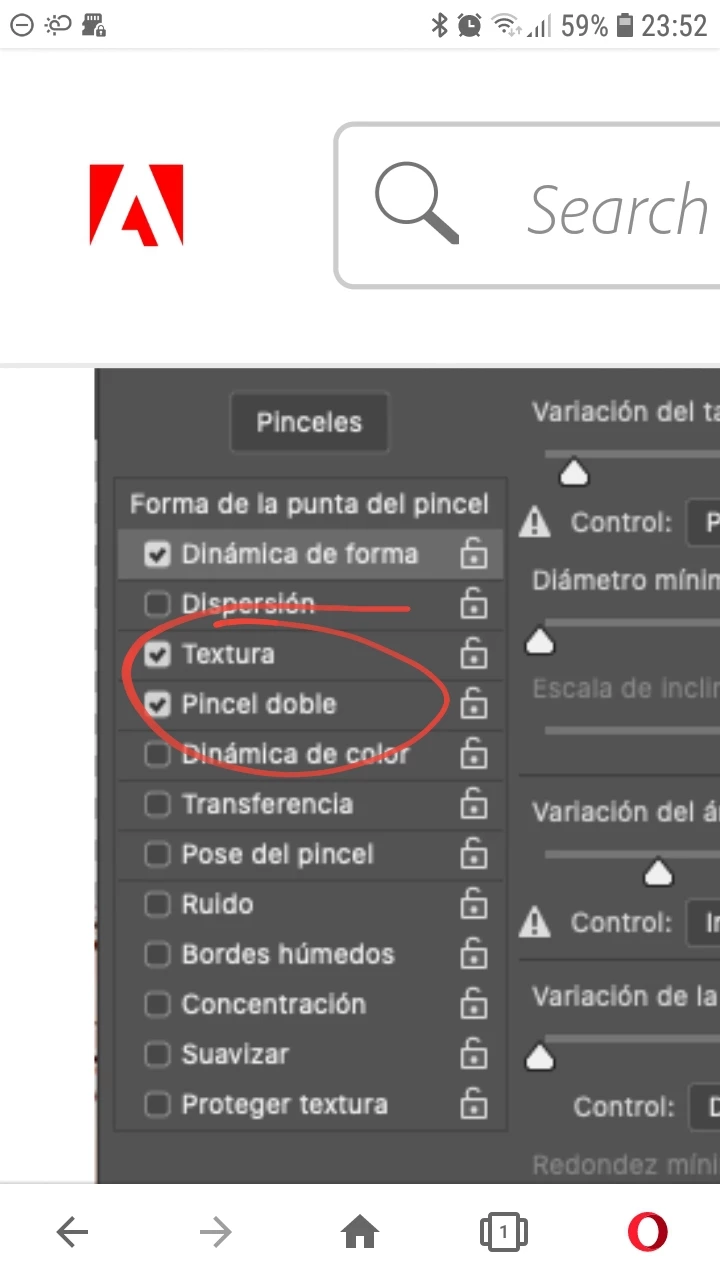Select Forma de la punta del pincel
Viewport: 720px width, 1280px height.
(x=309, y=504)
